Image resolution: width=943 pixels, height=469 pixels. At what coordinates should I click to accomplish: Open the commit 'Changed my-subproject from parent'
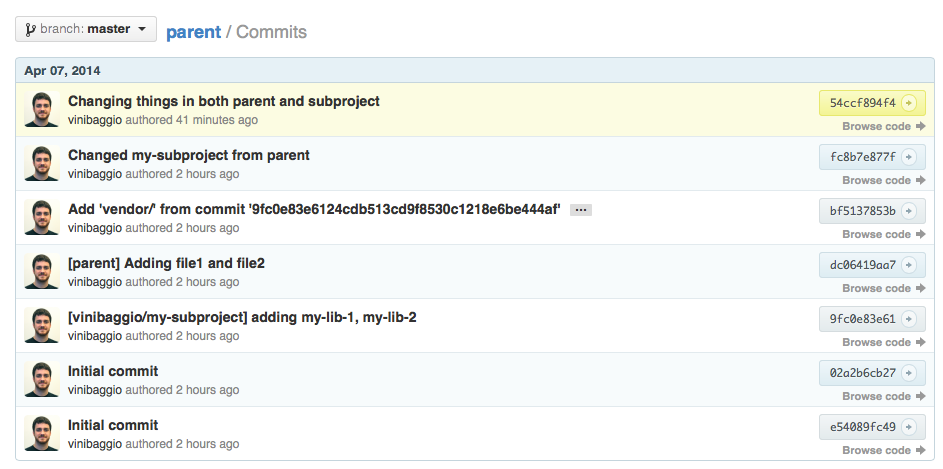point(189,155)
